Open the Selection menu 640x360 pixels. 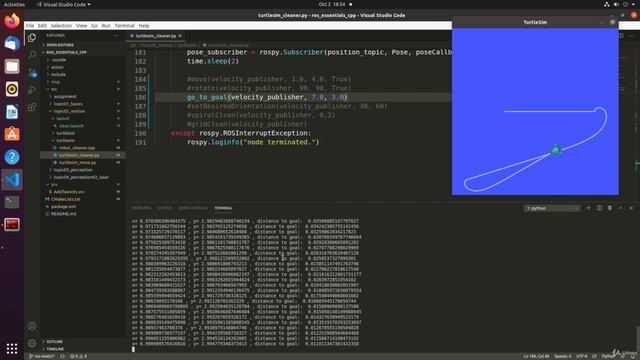click(x=61, y=25)
